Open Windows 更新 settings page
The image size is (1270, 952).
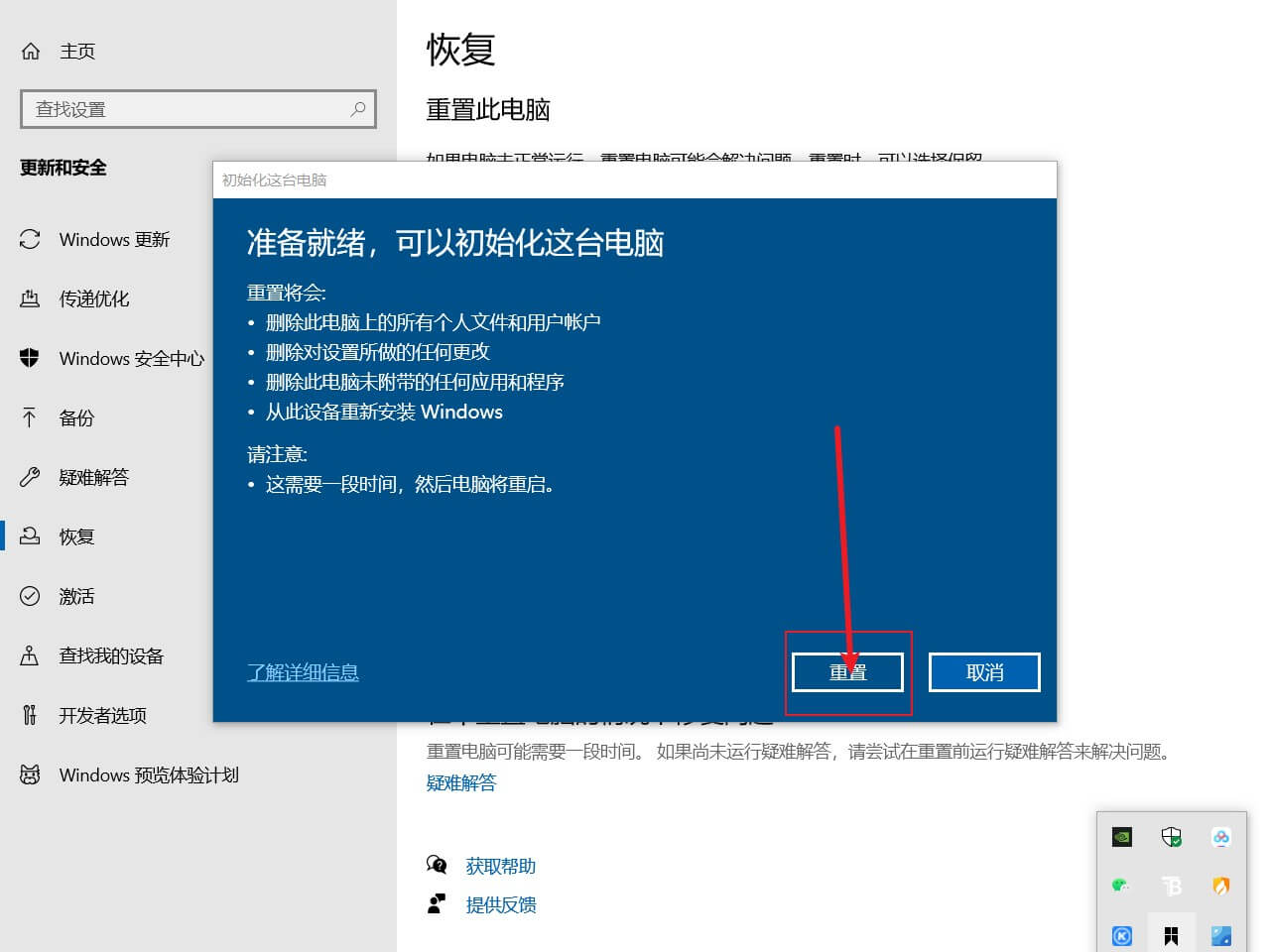(114, 240)
